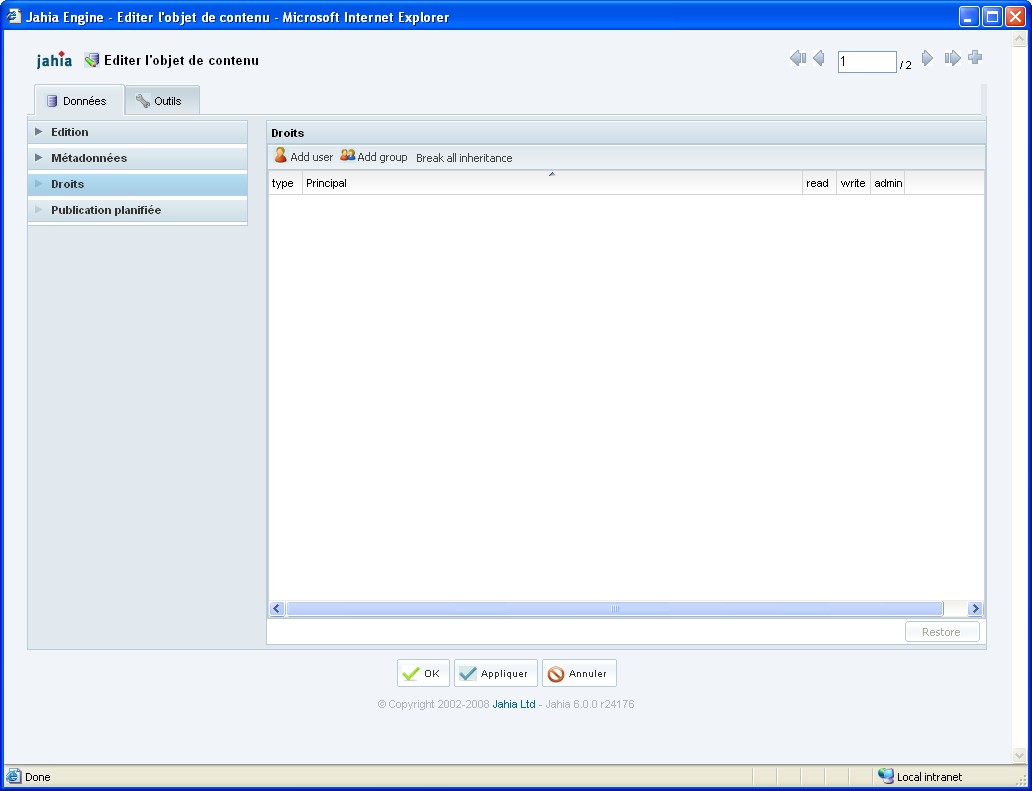This screenshot has width=1032, height=791.
Task: Click the IE status bar page icon
Action: point(13,777)
